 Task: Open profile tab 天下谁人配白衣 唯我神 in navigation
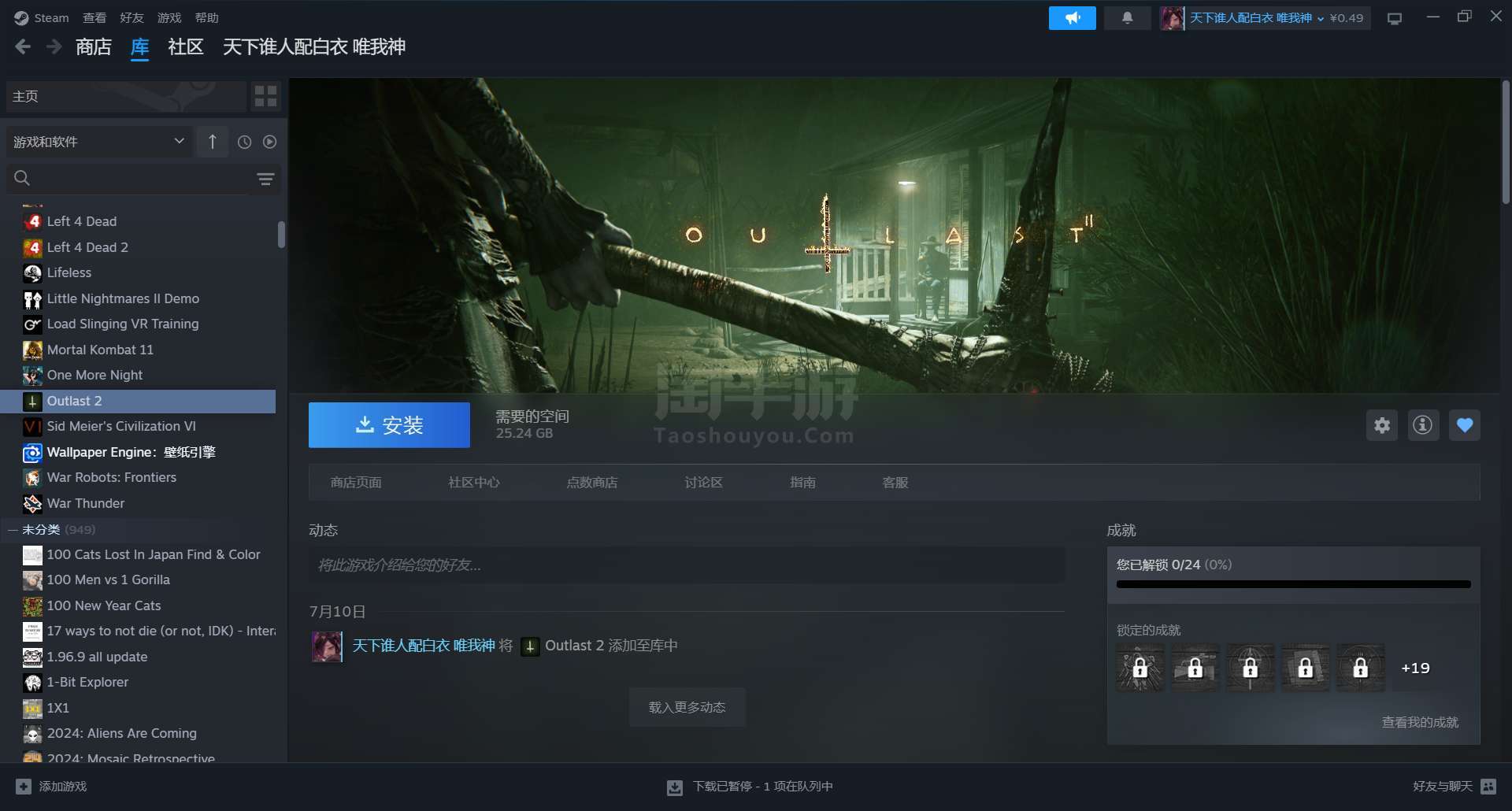pyautogui.click(x=314, y=47)
